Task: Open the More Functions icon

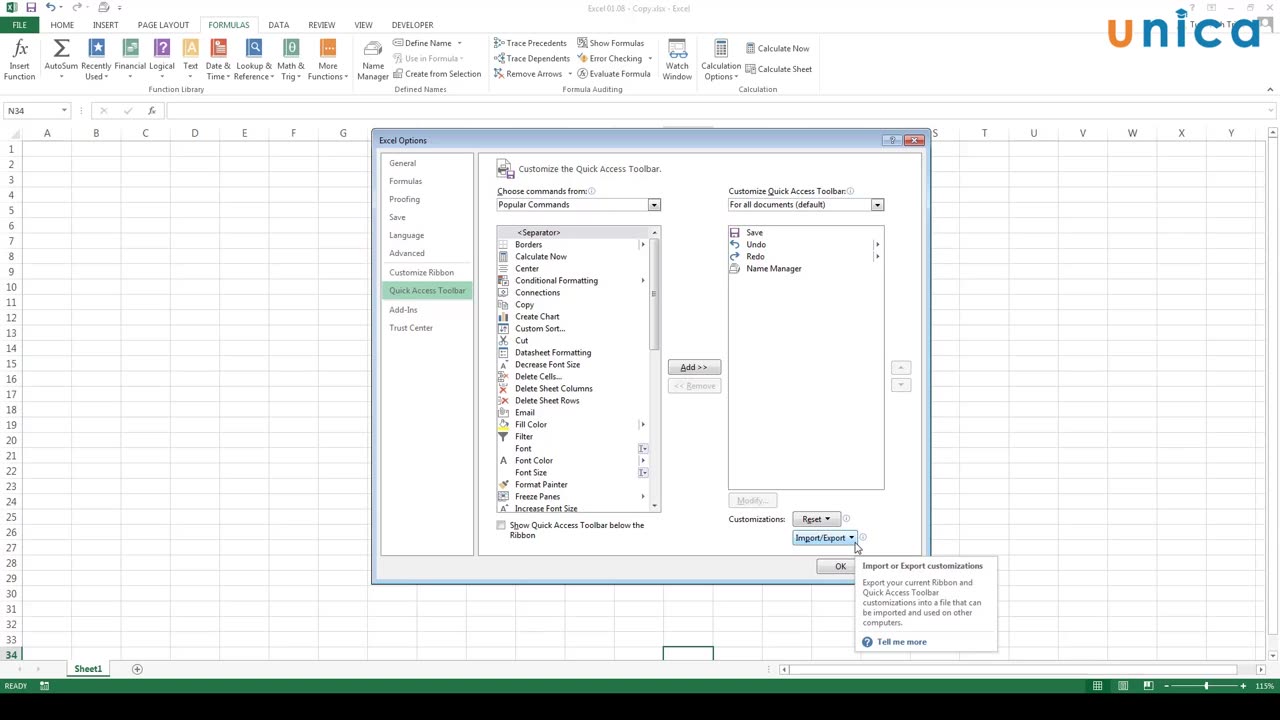Action: point(328,60)
